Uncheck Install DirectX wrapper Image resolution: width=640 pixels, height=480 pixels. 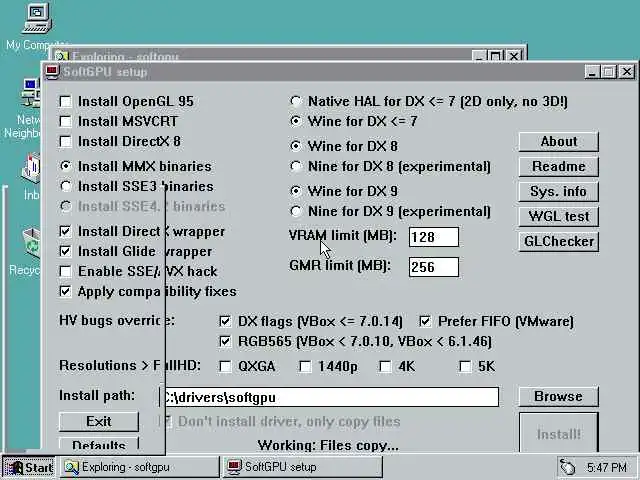pyautogui.click(x=65, y=231)
